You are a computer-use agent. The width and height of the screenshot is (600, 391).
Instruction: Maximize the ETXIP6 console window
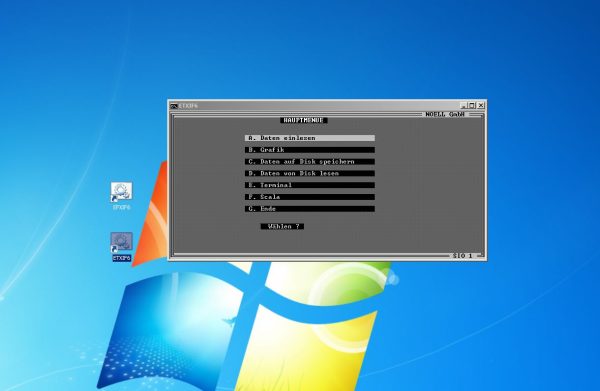472,106
